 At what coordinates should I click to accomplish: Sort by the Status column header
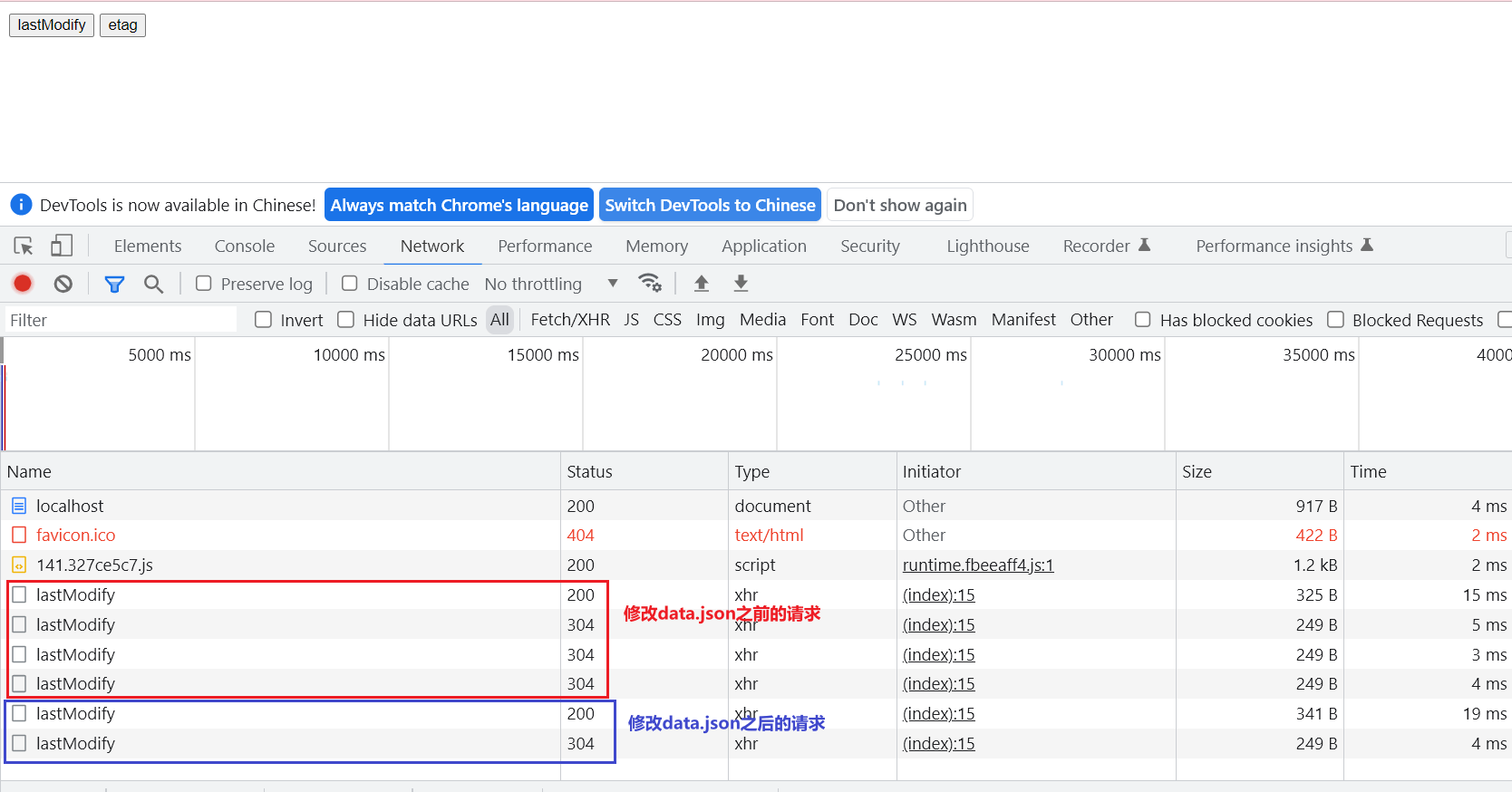click(x=645, y=471)
